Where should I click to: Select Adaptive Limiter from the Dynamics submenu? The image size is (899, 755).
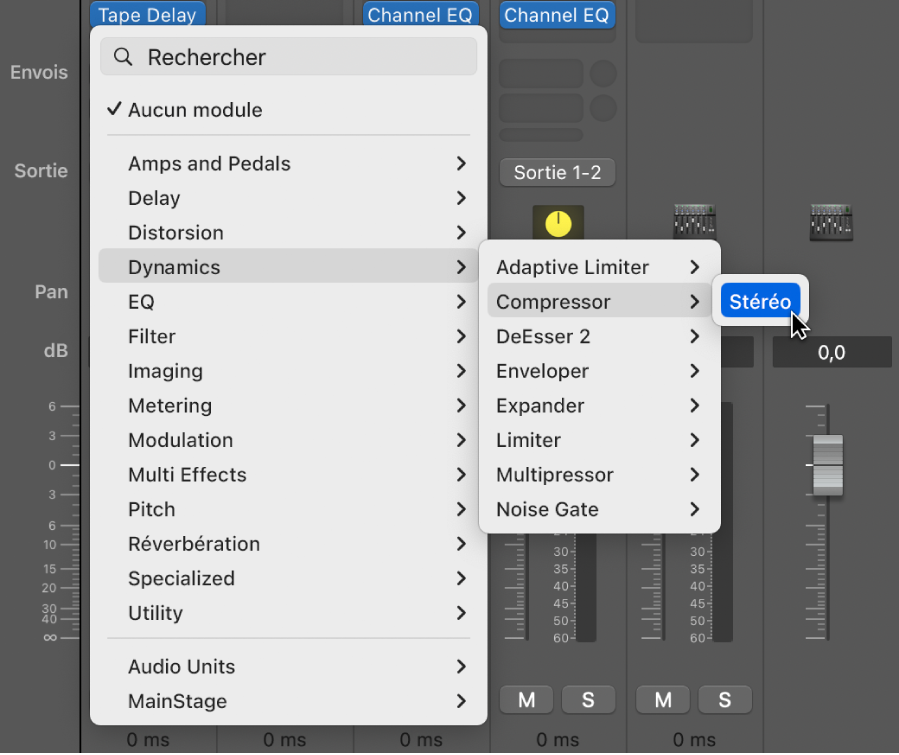[571, 267]
